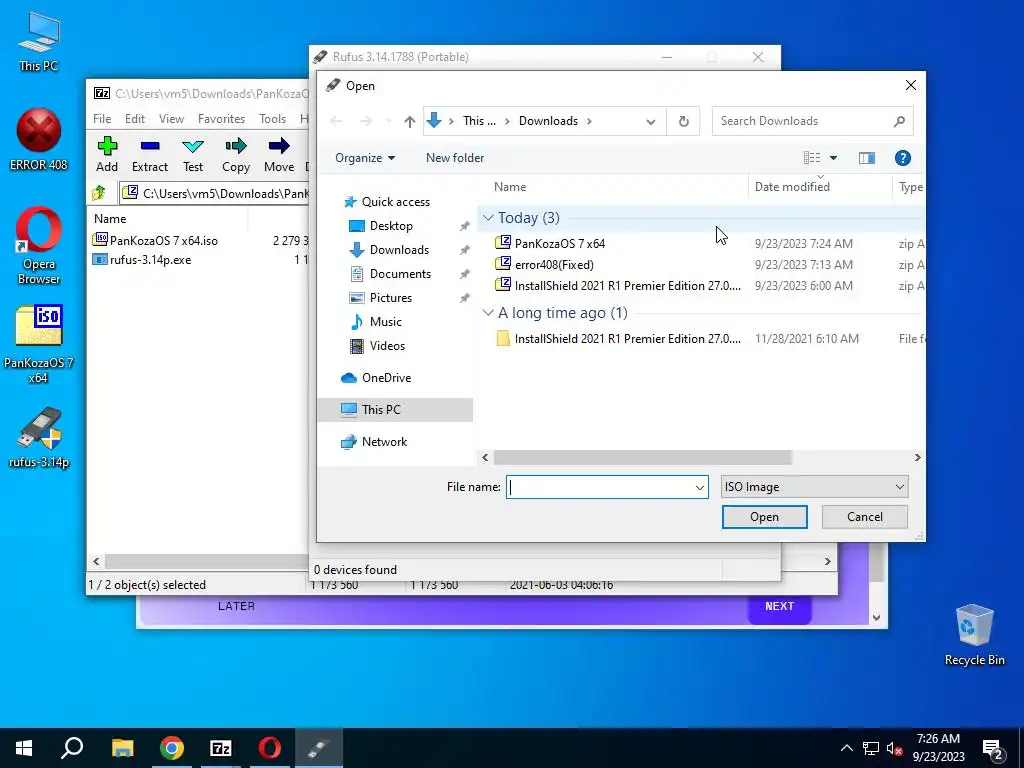The height and width of the screenshot is (768, 1024).
Task: Click the Downloads breadcrumb in address bar
Action: [548, 121]
